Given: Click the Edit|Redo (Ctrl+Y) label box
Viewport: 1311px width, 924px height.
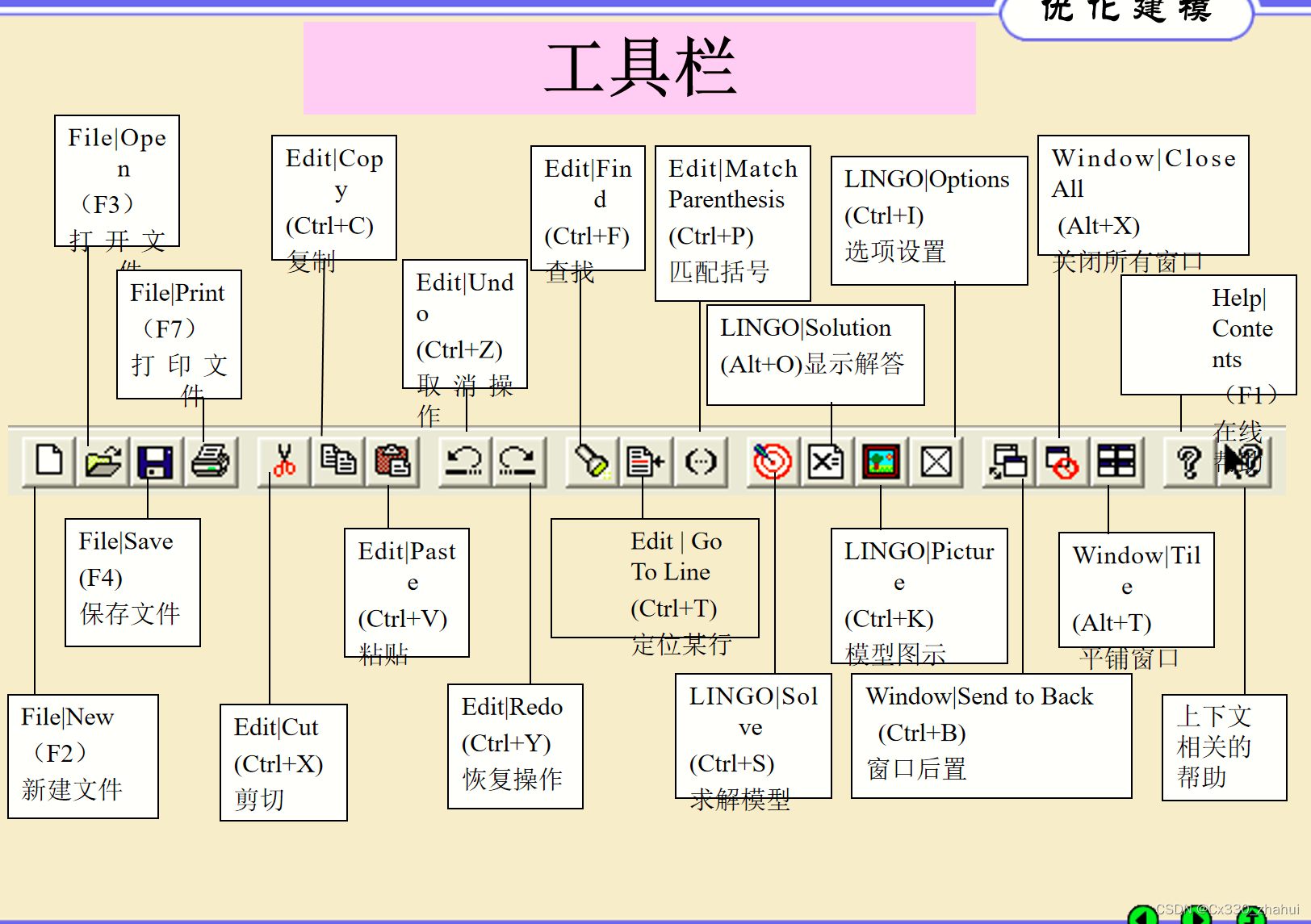Looking at the screenshot, I should (x=515, y=746).
